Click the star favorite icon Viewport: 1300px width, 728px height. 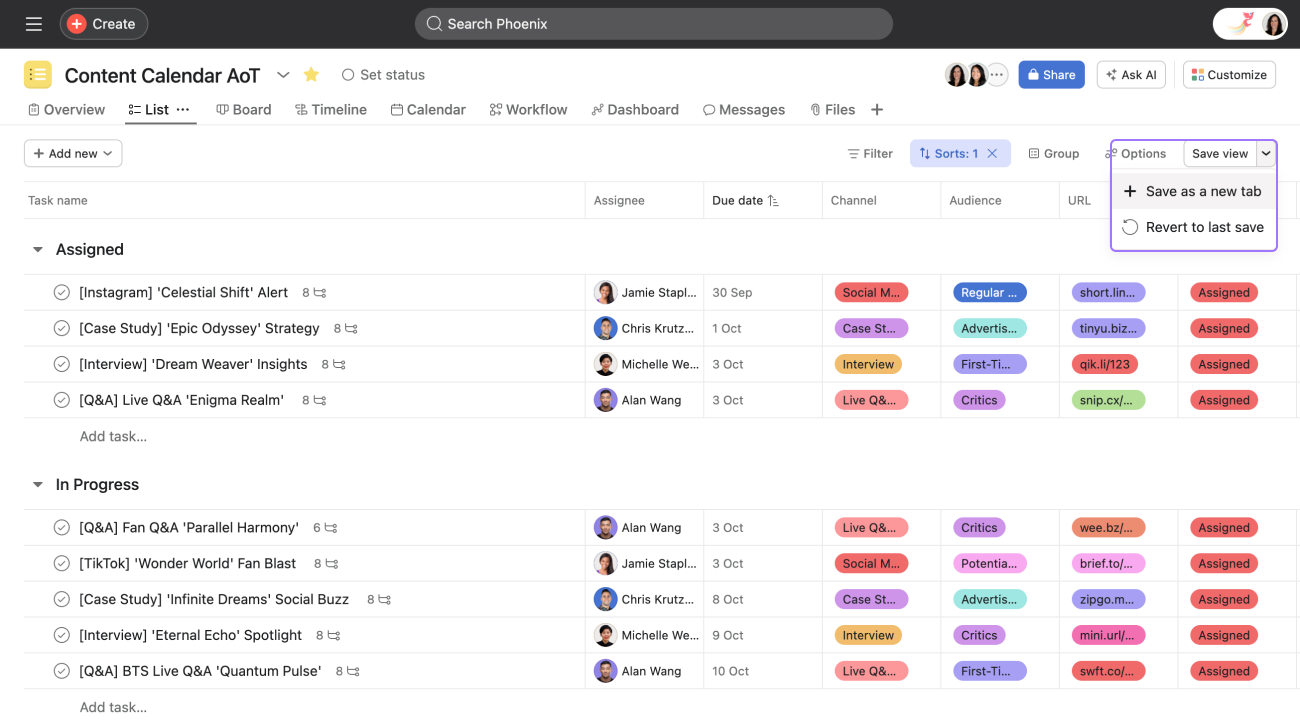click(x=311, y=75)
